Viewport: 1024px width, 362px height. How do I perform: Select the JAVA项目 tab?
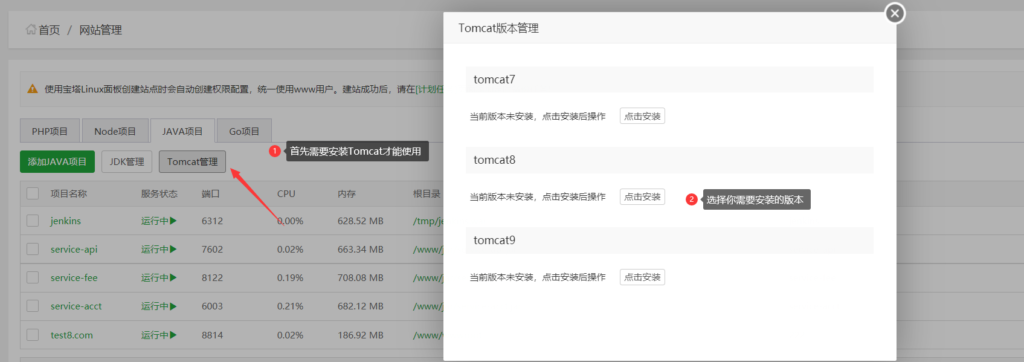(182, 131)
